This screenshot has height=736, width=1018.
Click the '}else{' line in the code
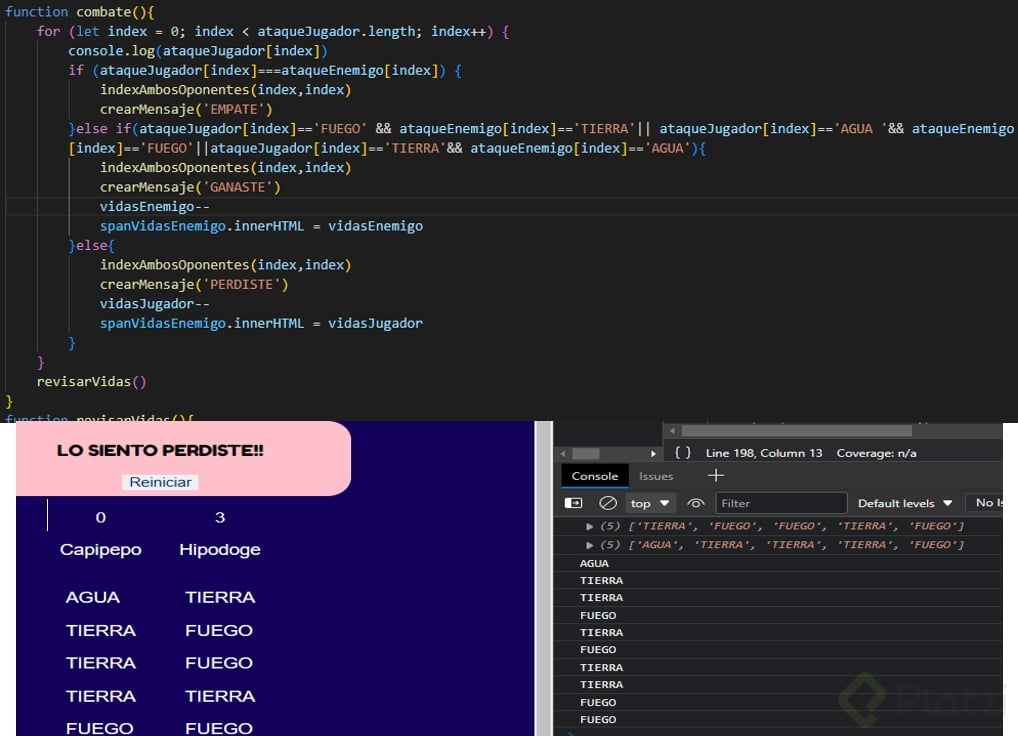[92, 245]
